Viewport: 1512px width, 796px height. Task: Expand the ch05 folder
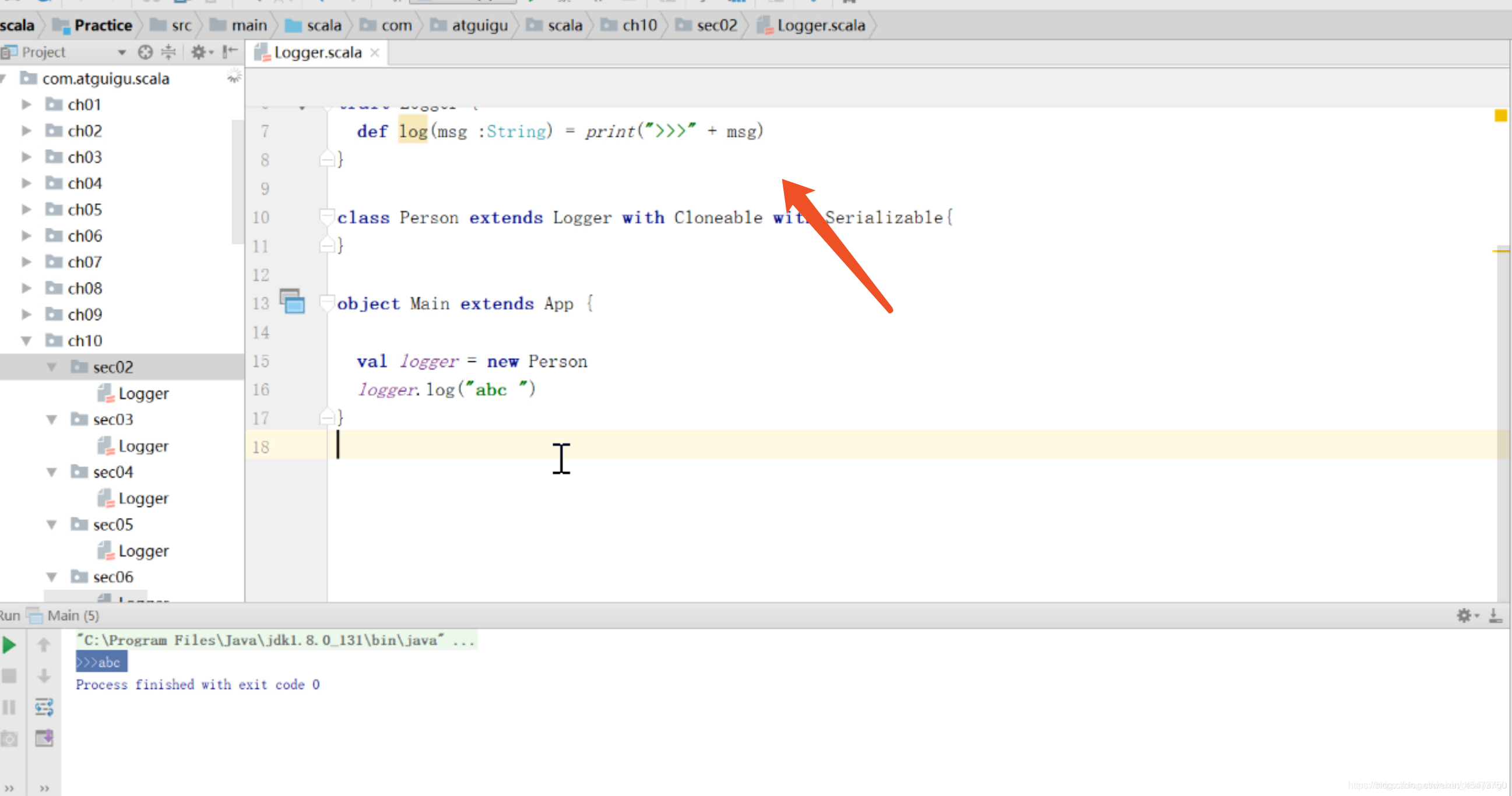26,209
